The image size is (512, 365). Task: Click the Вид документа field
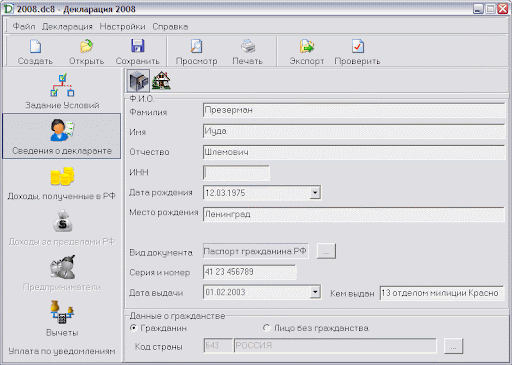pos(256,251)
